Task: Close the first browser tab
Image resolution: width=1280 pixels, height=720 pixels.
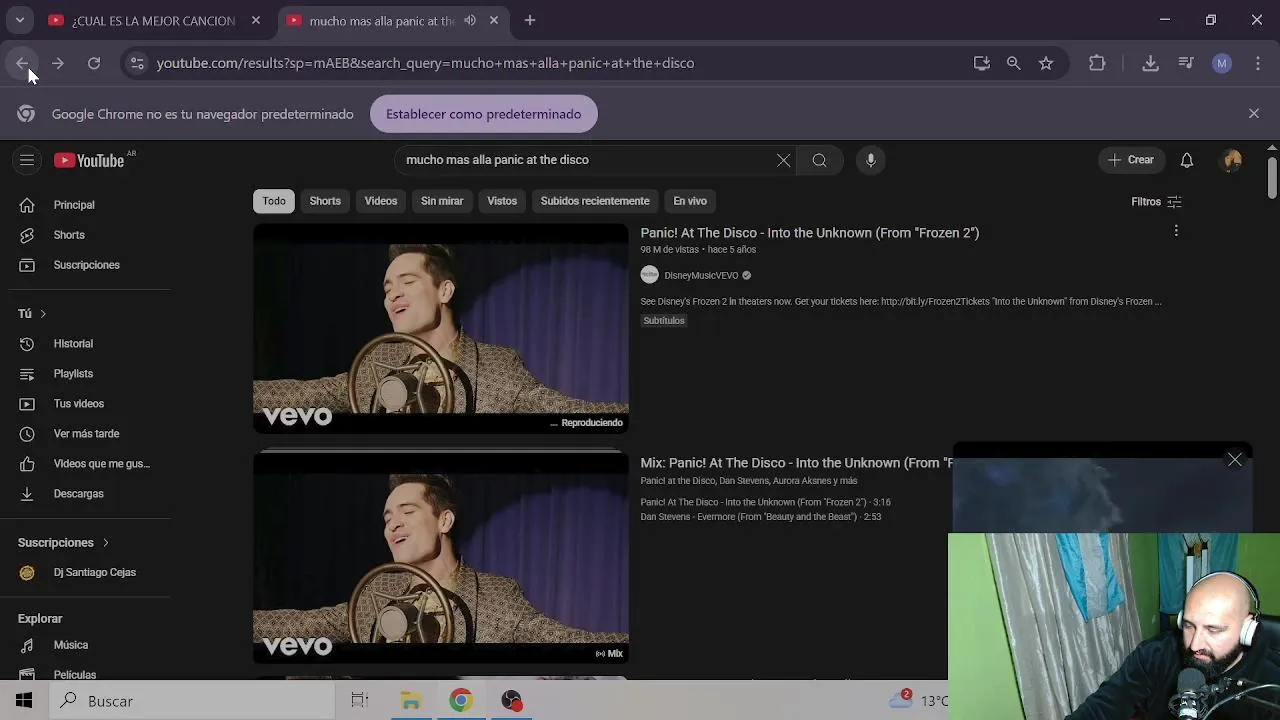Action: [256, 20]
